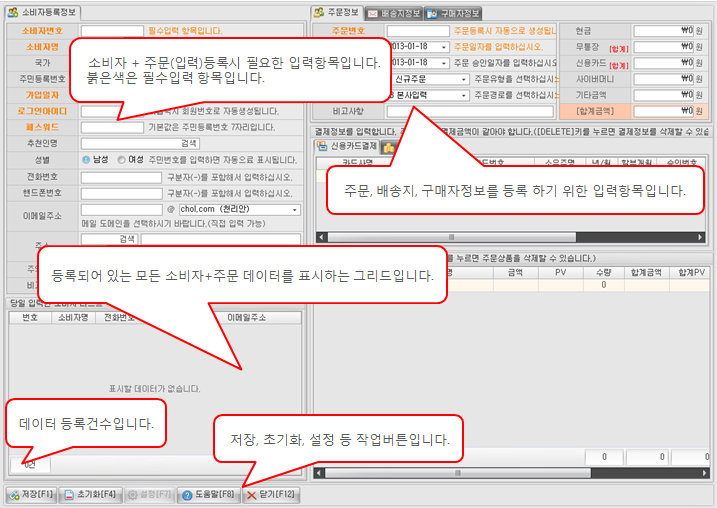The image size is (717, 508).
Task: Click the address 검색 search button
Action: (128, 239)
